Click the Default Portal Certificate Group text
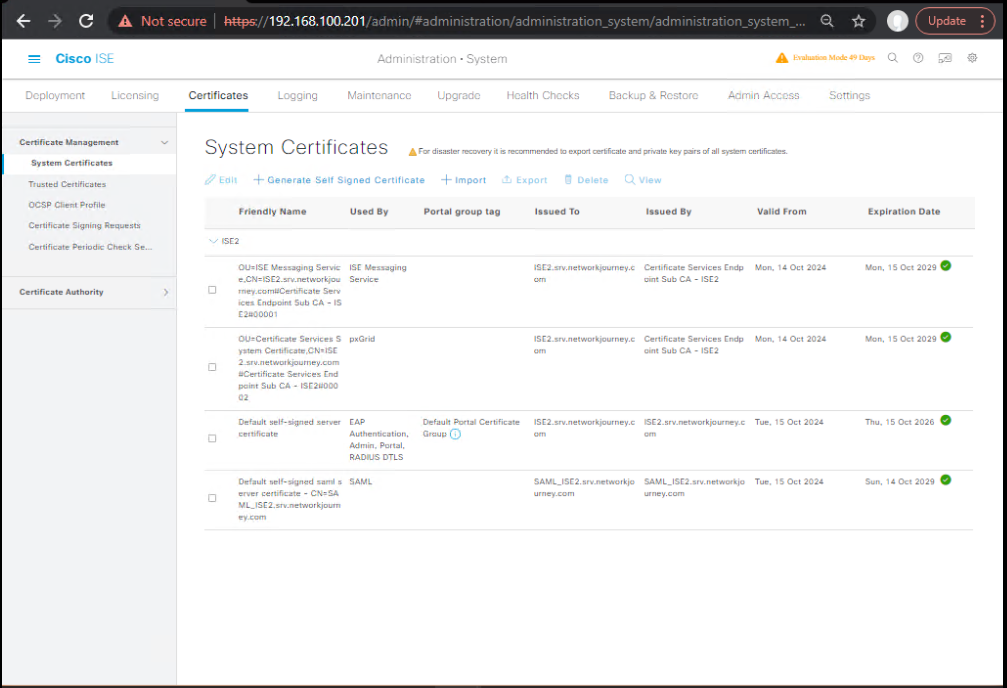1007x688 pixels. pos(471,428)
